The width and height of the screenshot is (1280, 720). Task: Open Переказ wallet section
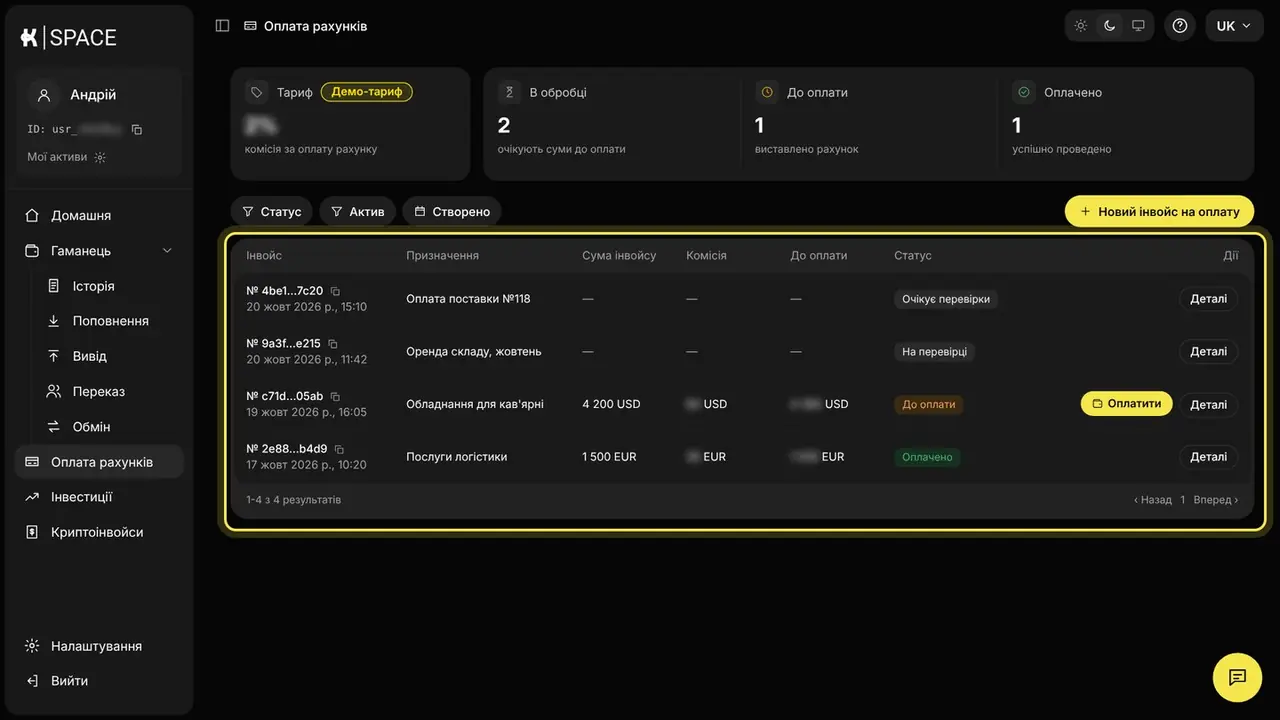pyautogui.click(x=100, y=391)
